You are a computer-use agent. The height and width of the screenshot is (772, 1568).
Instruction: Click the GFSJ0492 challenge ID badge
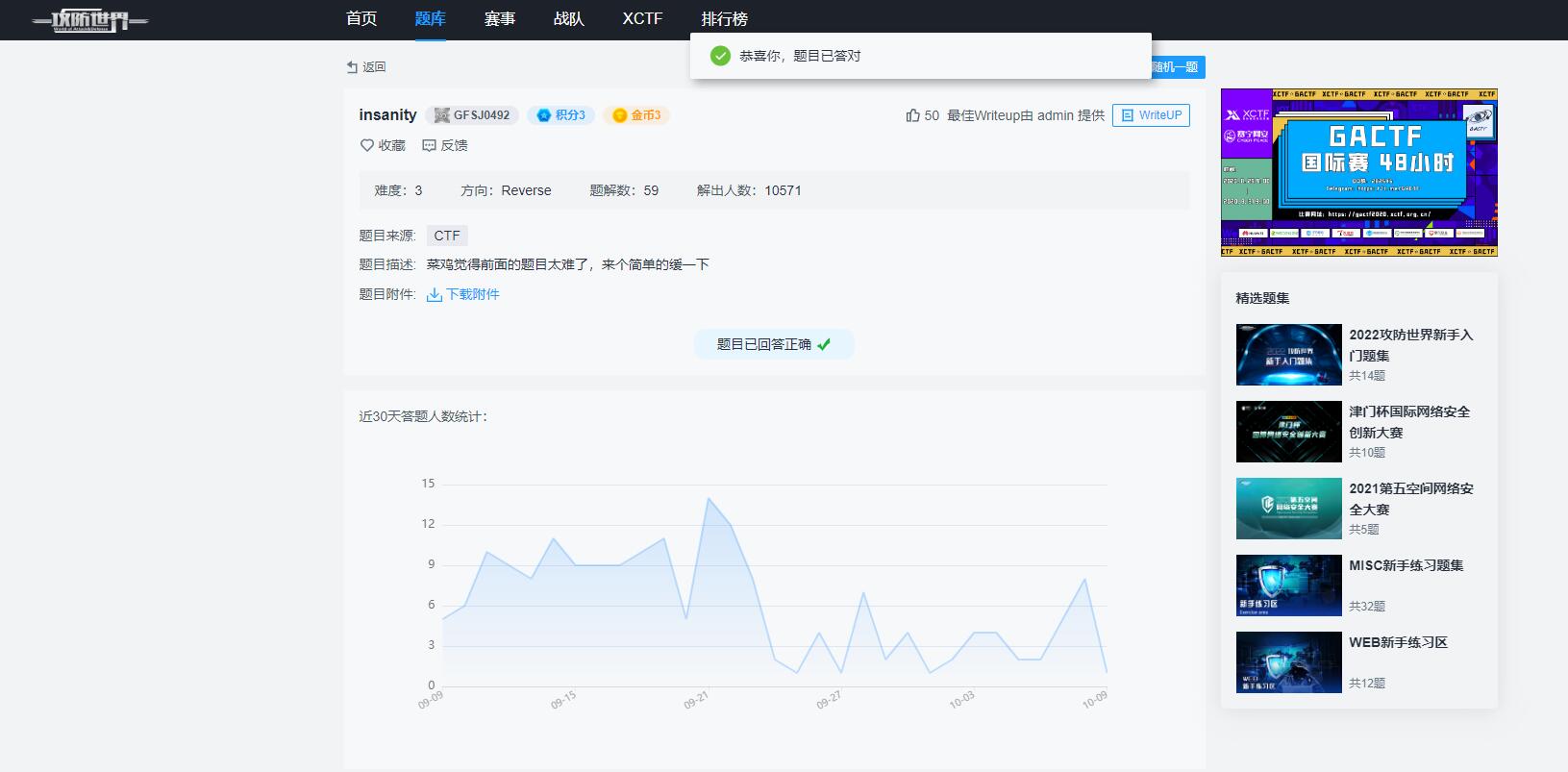point(472,115)
